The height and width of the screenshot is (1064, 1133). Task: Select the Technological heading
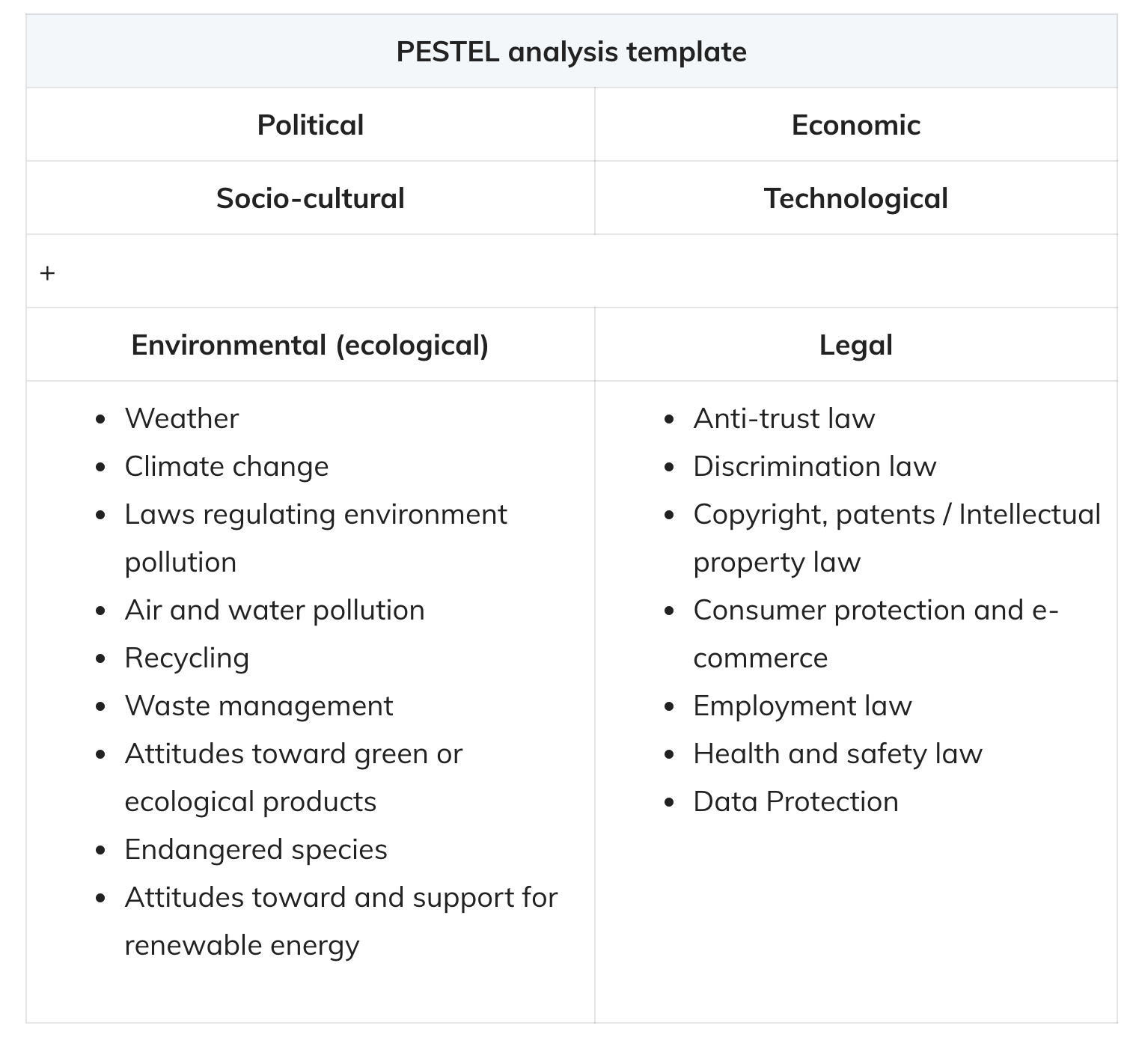(x=855, y=198)
